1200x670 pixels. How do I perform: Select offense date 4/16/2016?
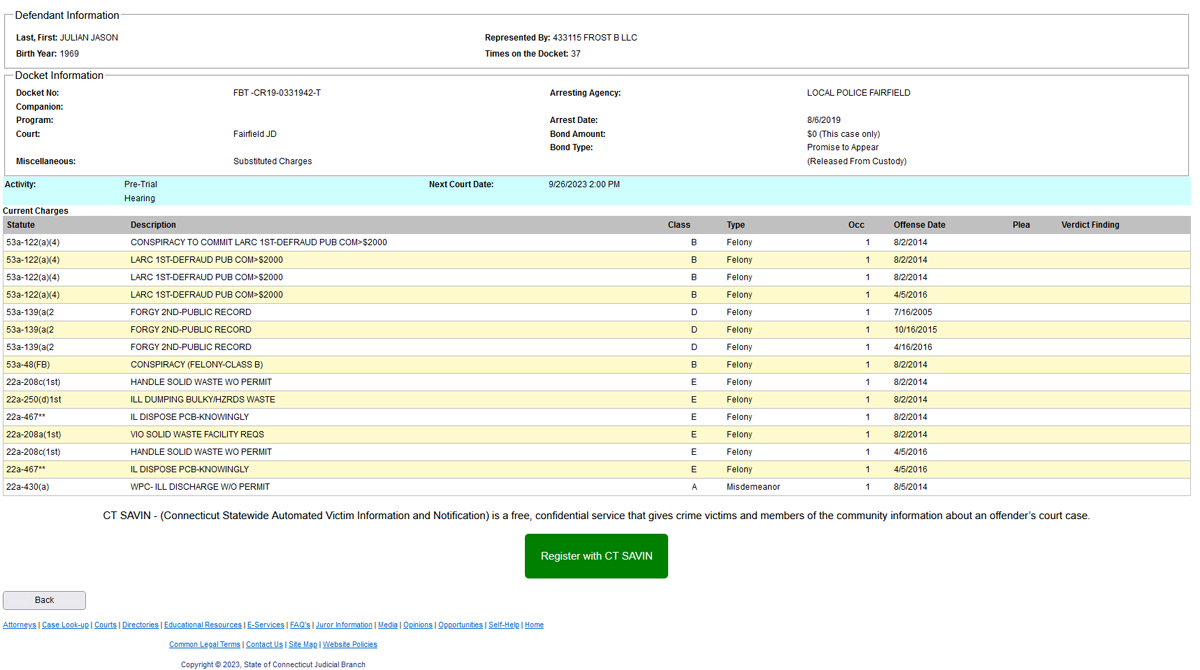click(913, 347)
